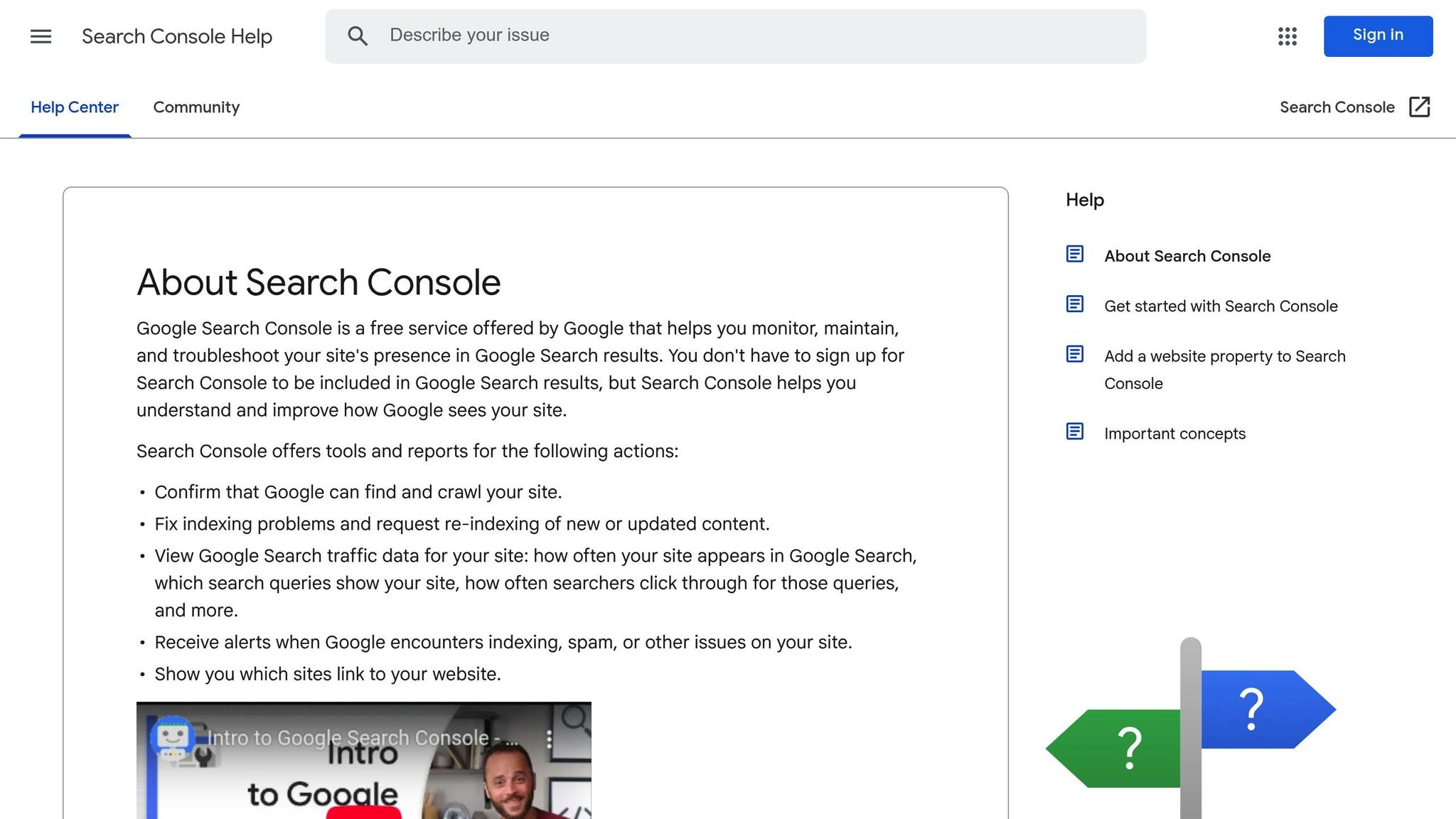Click the article icon beside About Search Console

coord(1074,254)
